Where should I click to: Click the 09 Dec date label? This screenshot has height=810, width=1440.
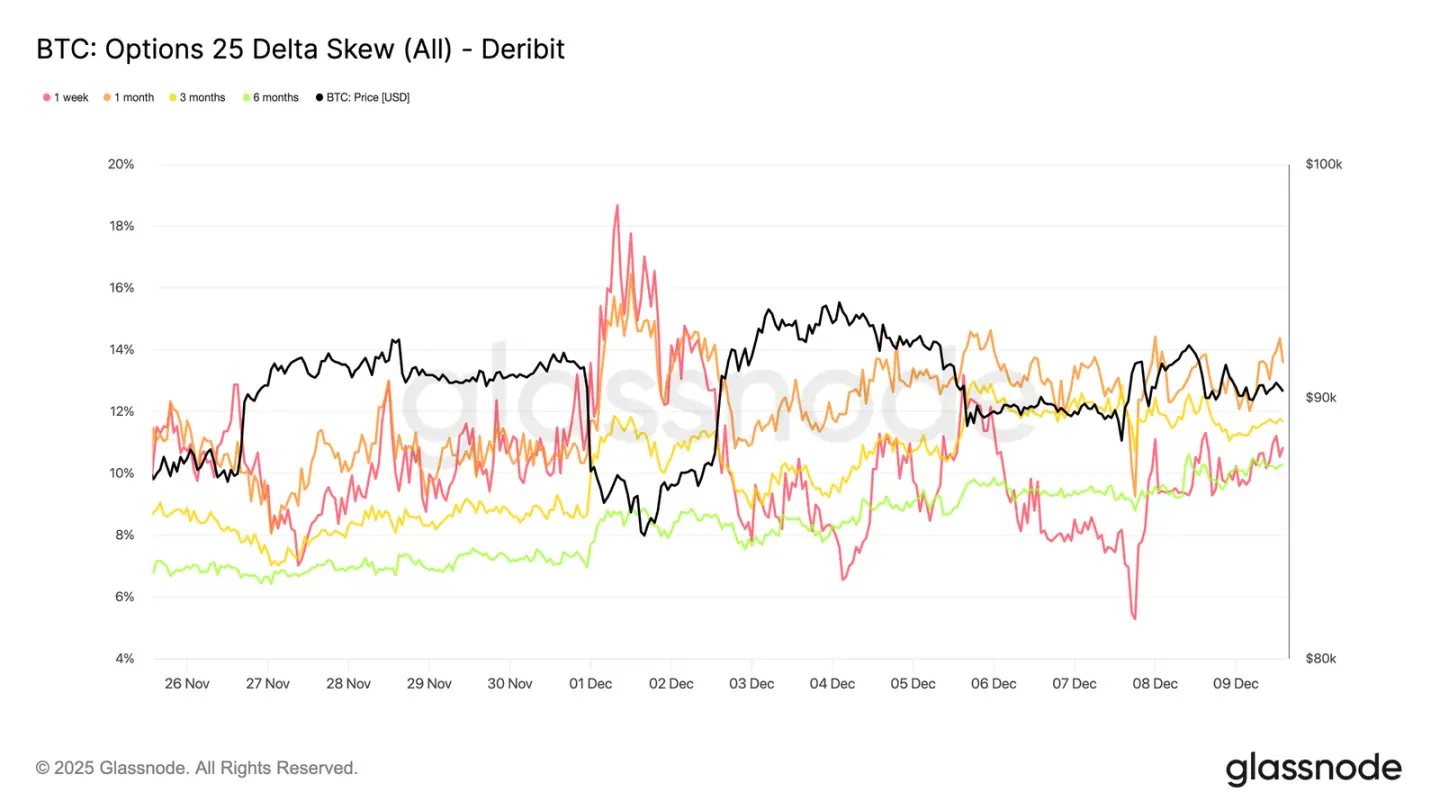(1235, 684)
